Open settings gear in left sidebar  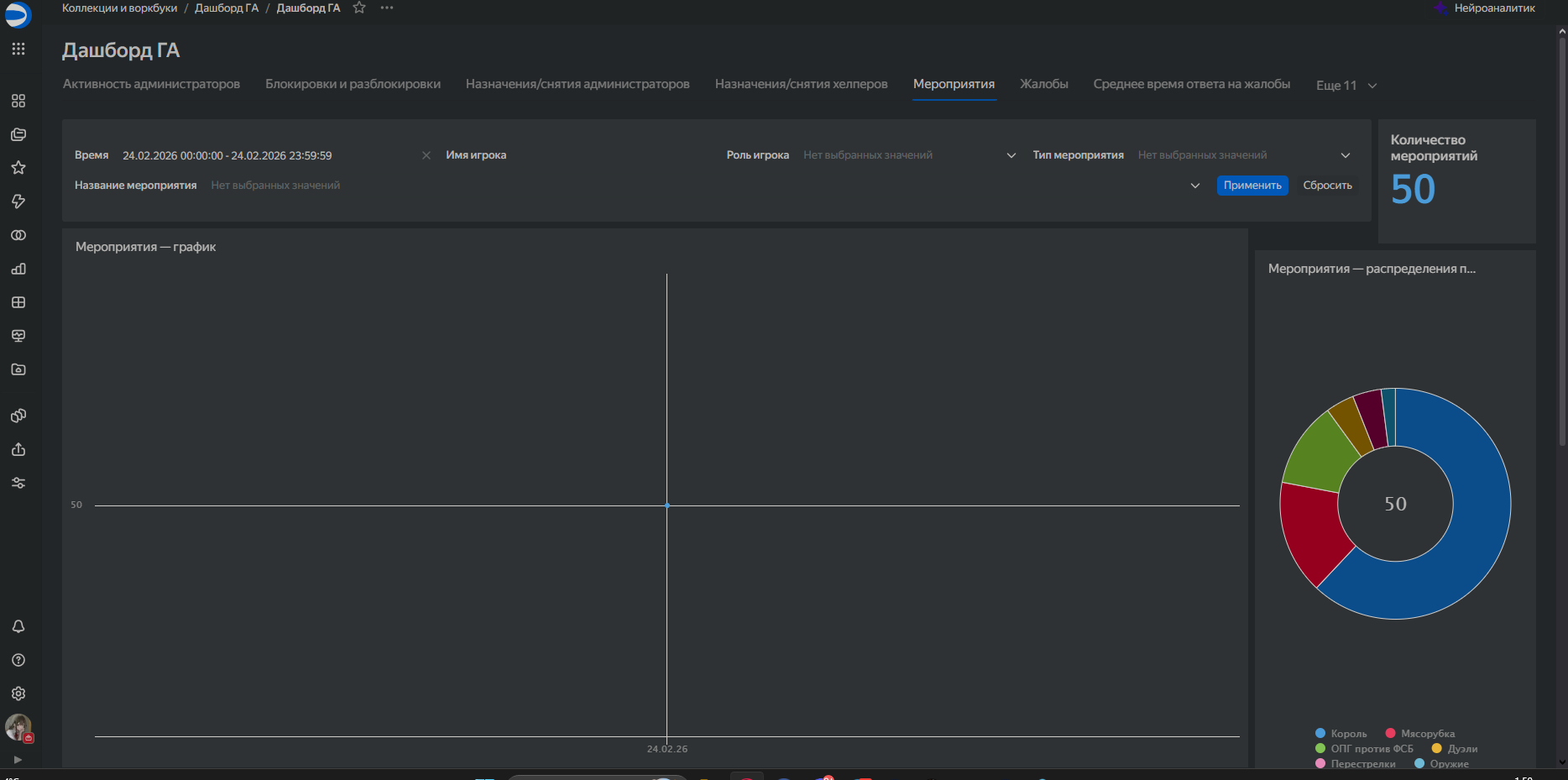[18, 694]
